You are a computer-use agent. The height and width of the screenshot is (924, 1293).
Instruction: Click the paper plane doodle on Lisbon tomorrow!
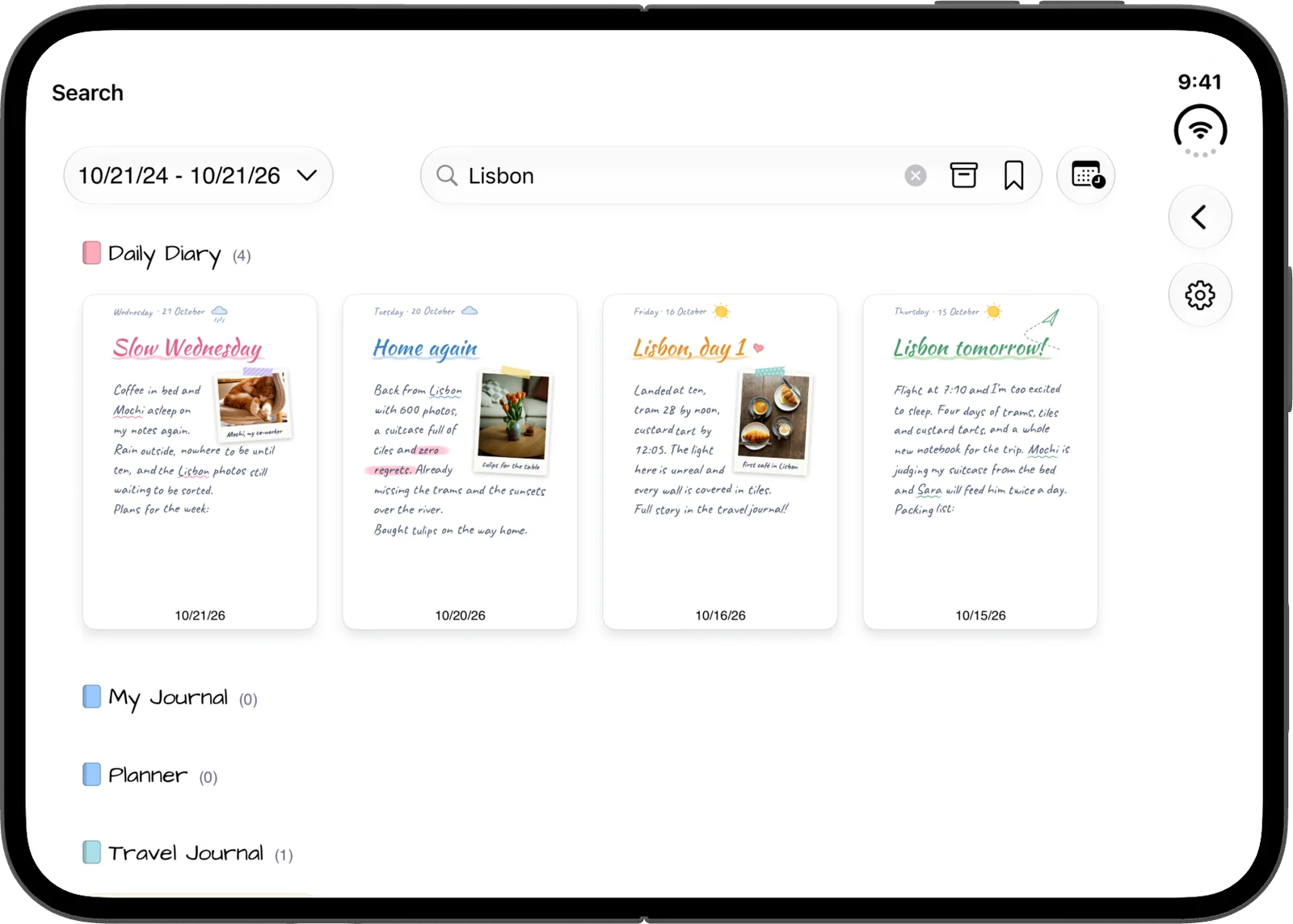coord(1051,317)
